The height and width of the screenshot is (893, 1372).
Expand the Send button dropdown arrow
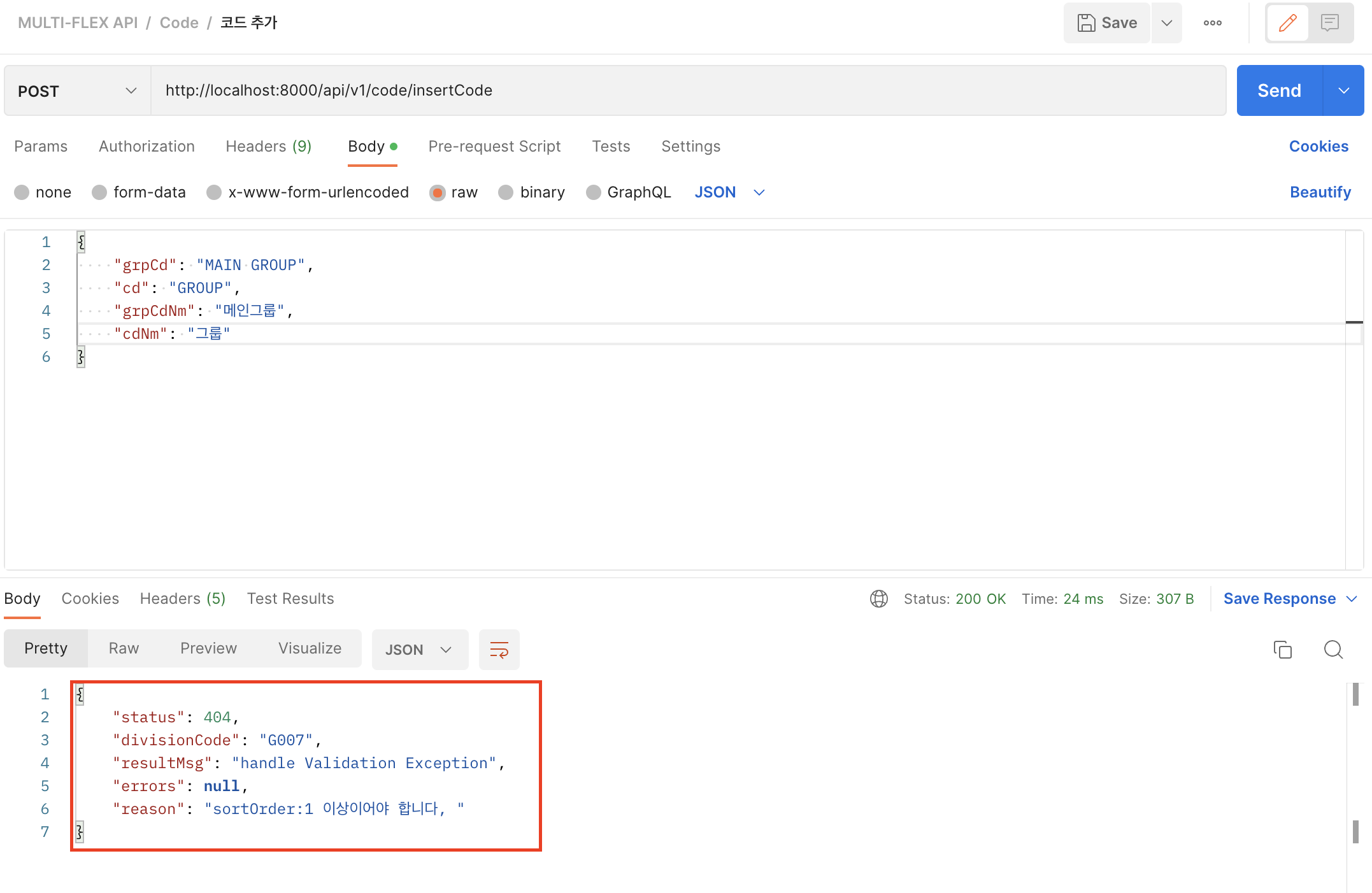(1343, 91)
